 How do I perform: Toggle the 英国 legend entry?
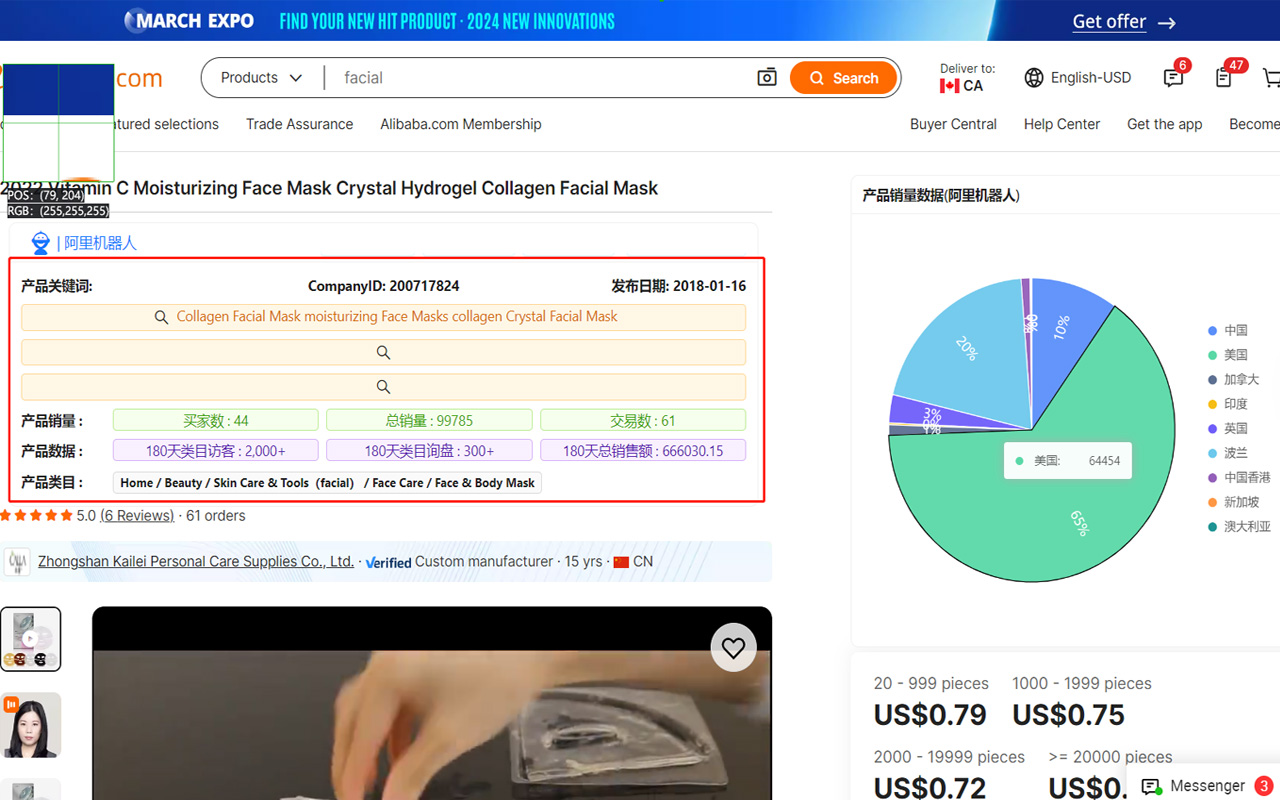click(x=1228, y=428)
